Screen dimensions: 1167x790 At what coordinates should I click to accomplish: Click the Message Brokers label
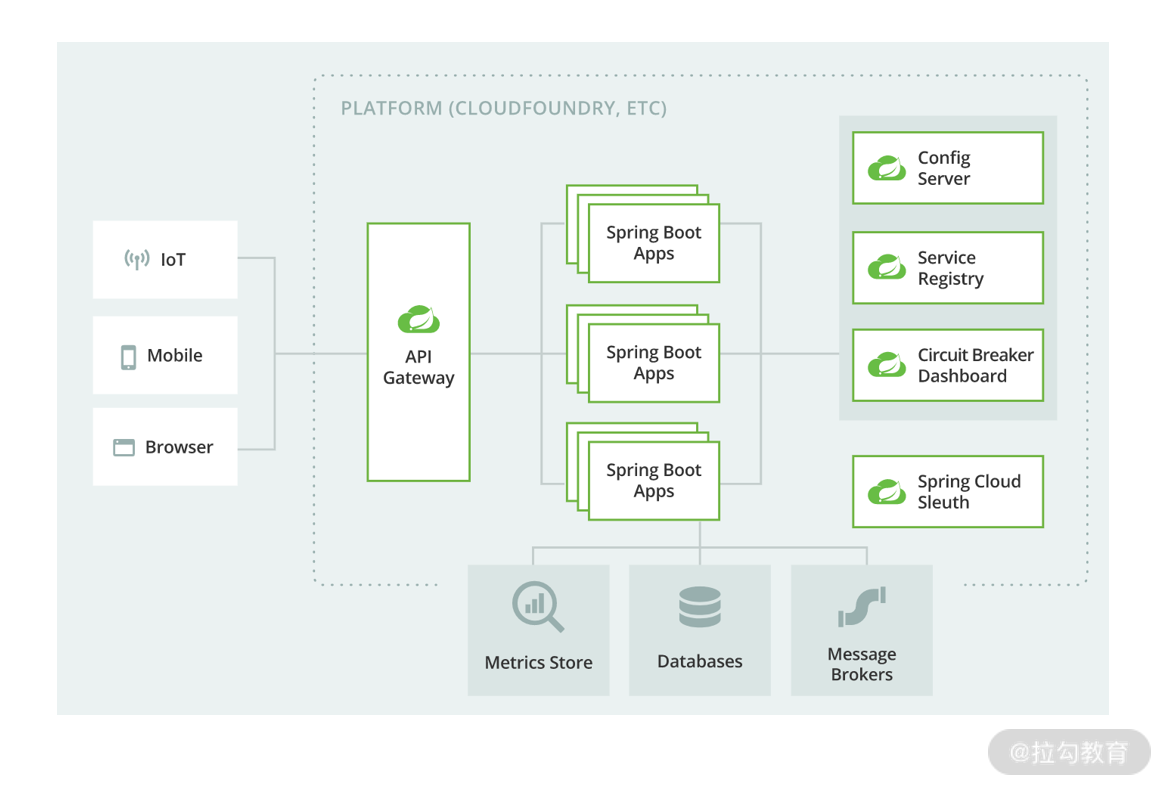[862, 664]
